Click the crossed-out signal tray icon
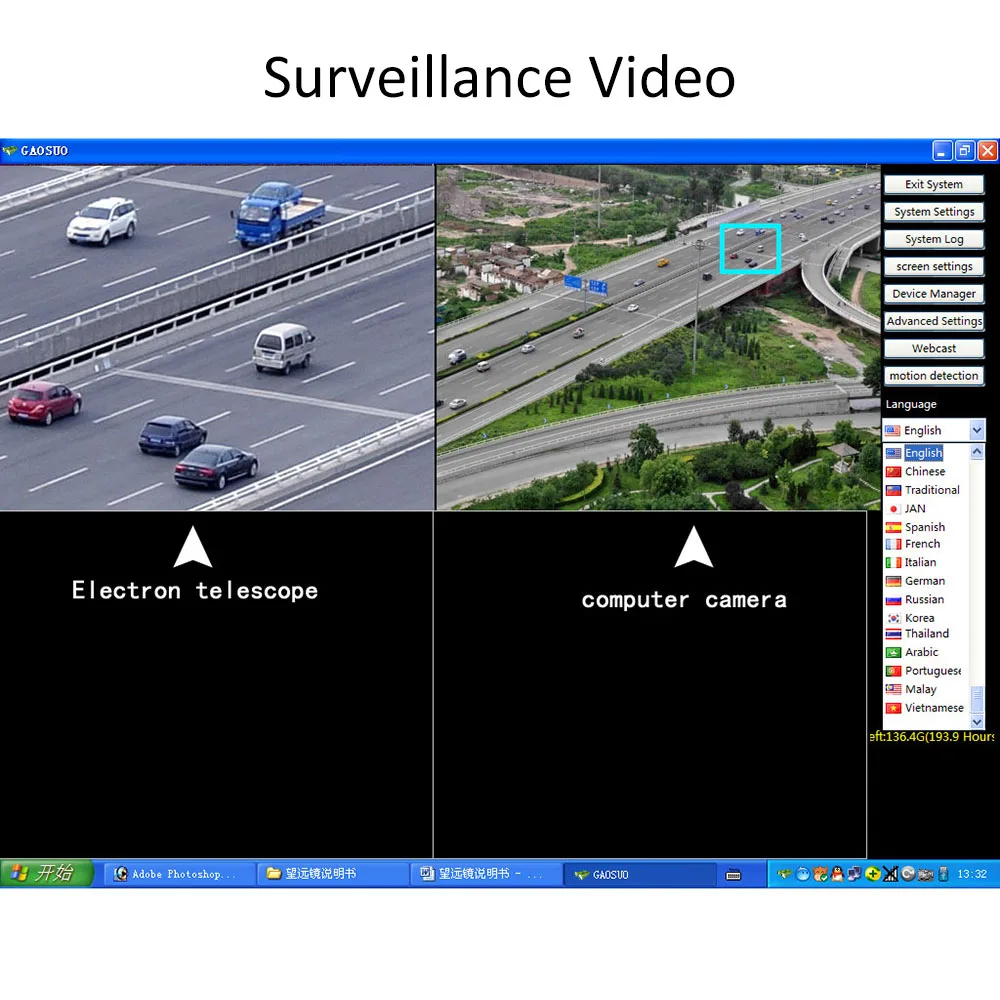The image size is (1000, 1000). (x=890, y=874)
